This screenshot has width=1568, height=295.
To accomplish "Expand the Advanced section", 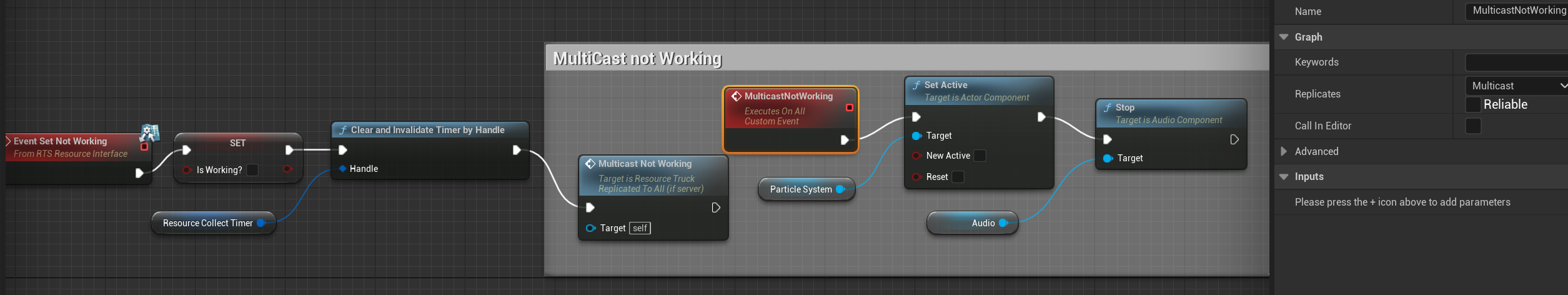I will [x=1283, y=151].
